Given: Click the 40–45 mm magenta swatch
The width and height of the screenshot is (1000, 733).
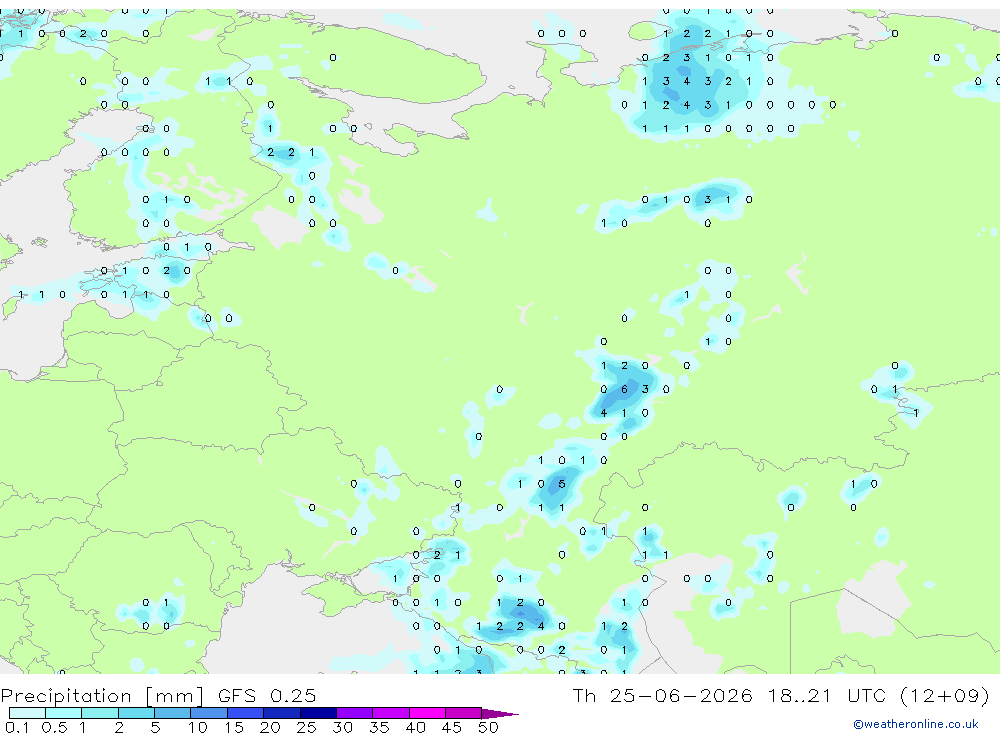Looking at the screenshot, I should tap(427, 713).
